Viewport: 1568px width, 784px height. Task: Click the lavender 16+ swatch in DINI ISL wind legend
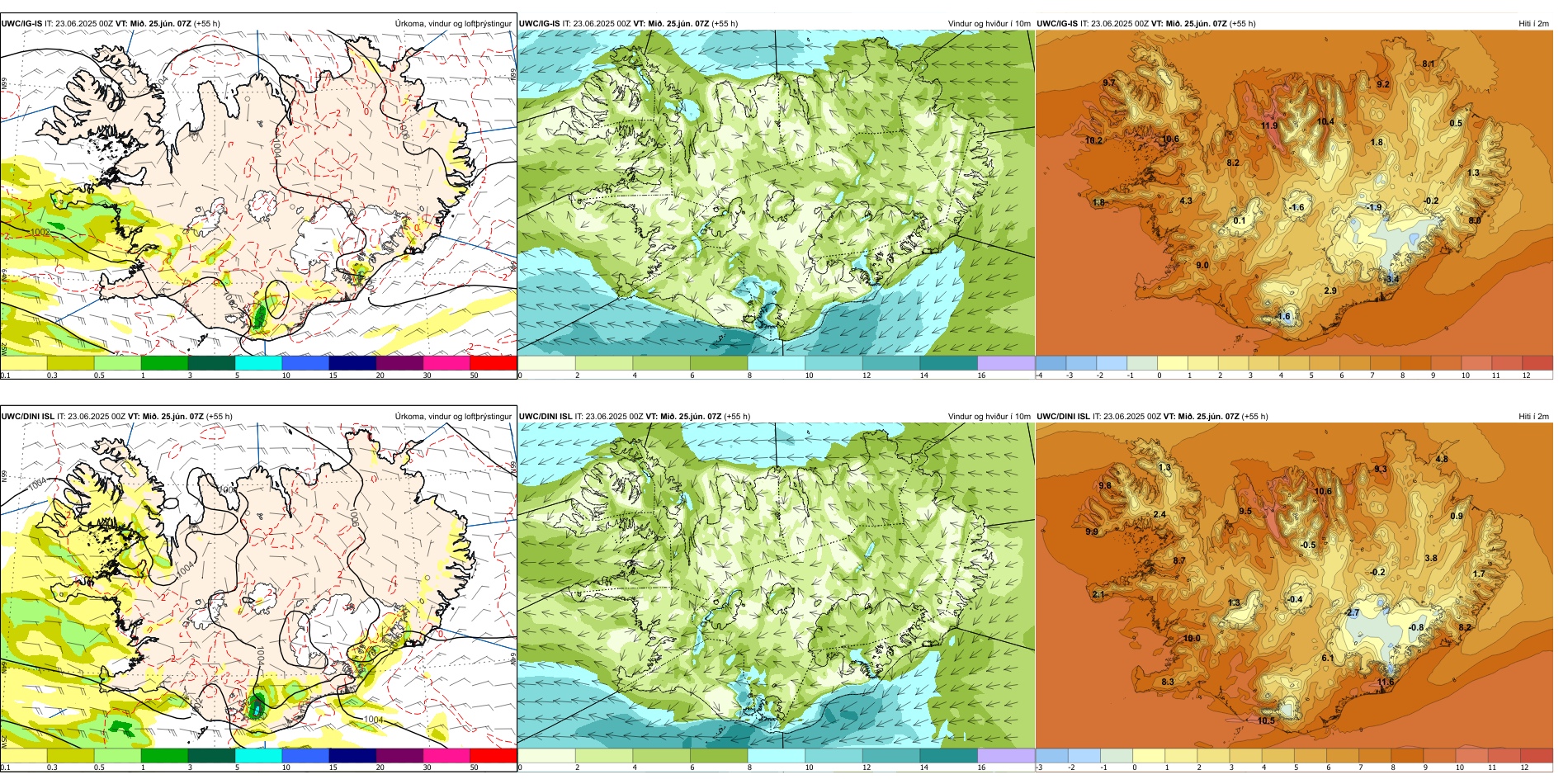click(1006, 755)
